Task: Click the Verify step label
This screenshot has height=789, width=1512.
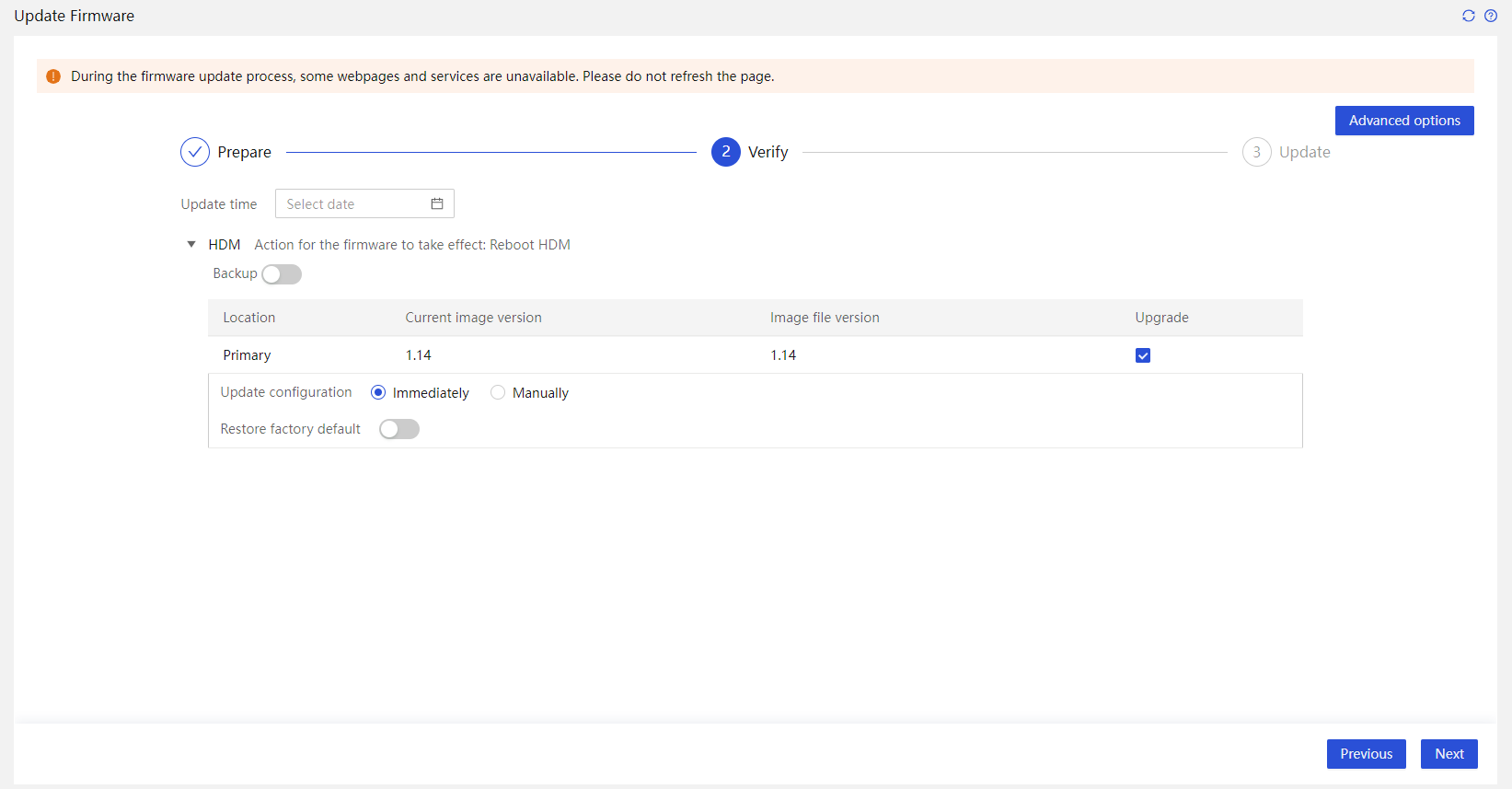Action: (768, 152)
